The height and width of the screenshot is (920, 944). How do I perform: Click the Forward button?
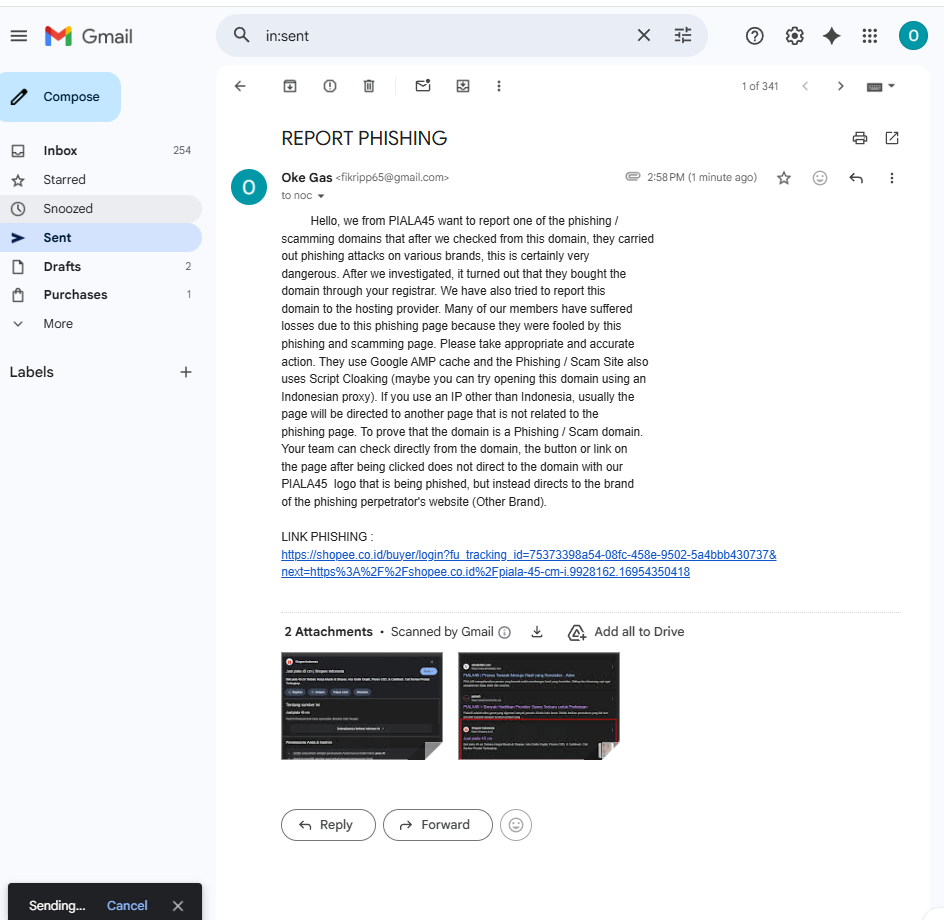point(438,825)
